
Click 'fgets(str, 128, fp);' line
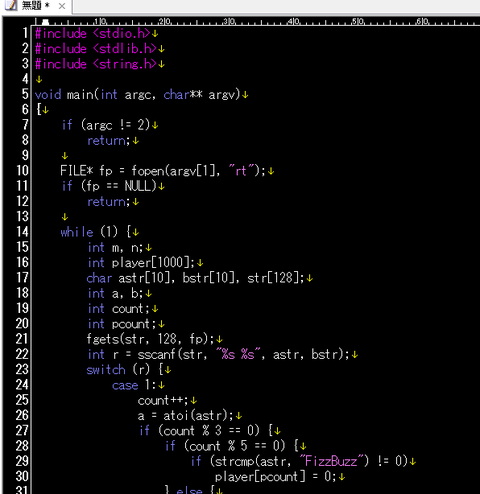pos(150,339)
